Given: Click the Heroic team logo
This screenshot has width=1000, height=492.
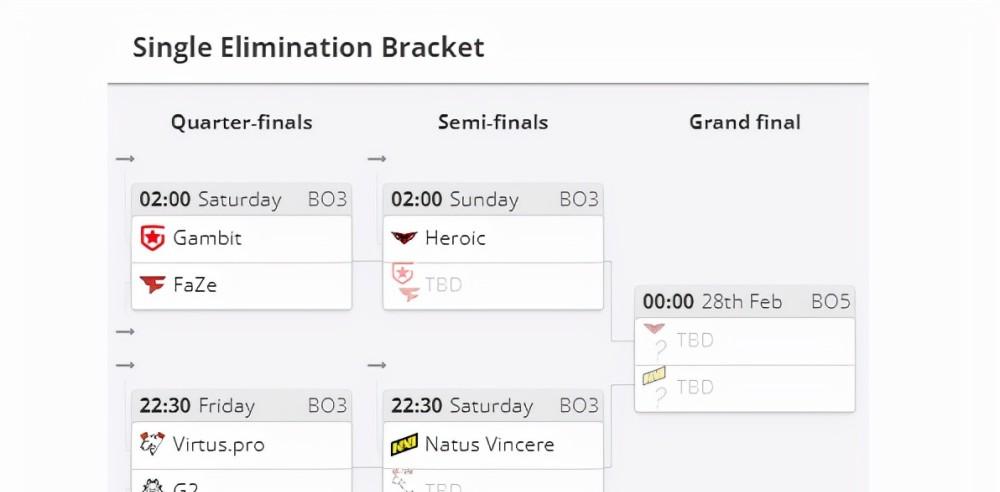Looking at the screenshot, I should tap(404, 238).
